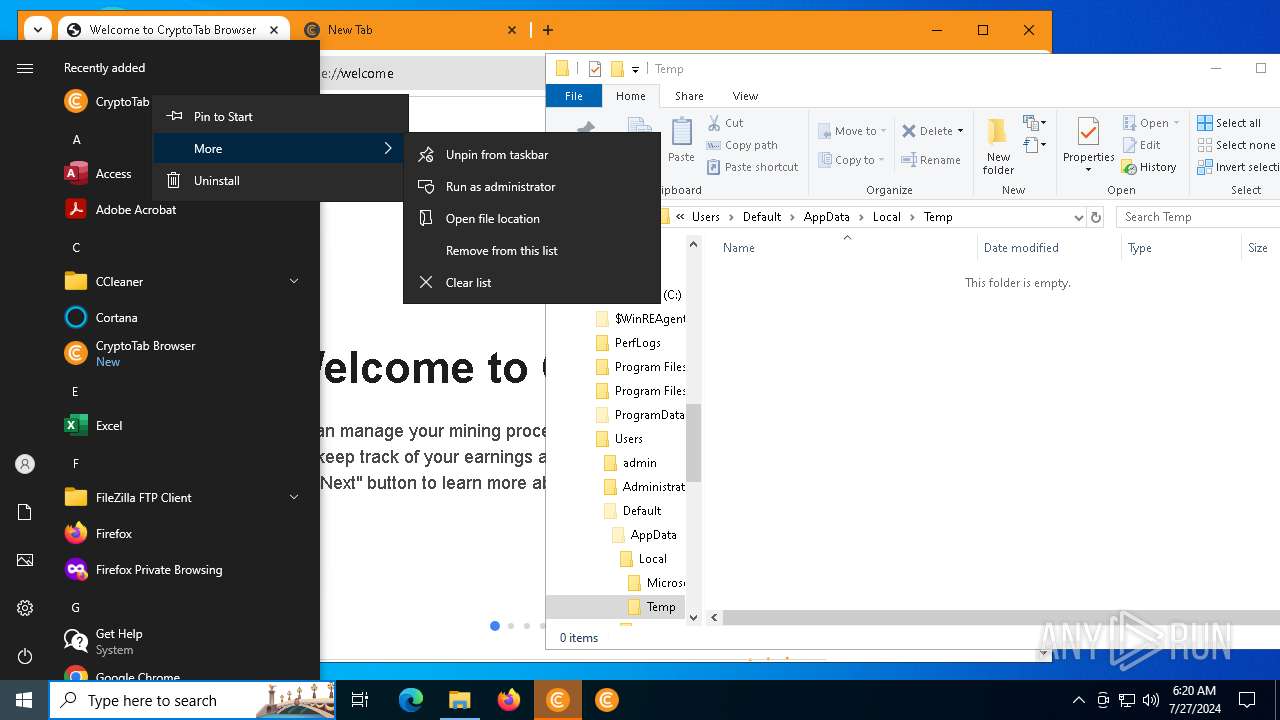Click the Power icon in Start sidebar

pyautogui.click(x=25, y=656)
